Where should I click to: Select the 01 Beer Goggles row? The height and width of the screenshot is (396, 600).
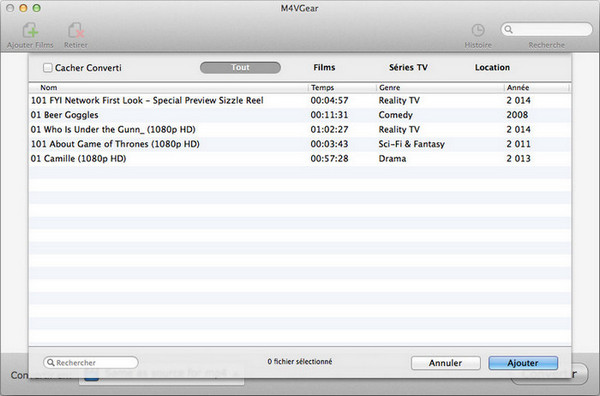(300, 115)
